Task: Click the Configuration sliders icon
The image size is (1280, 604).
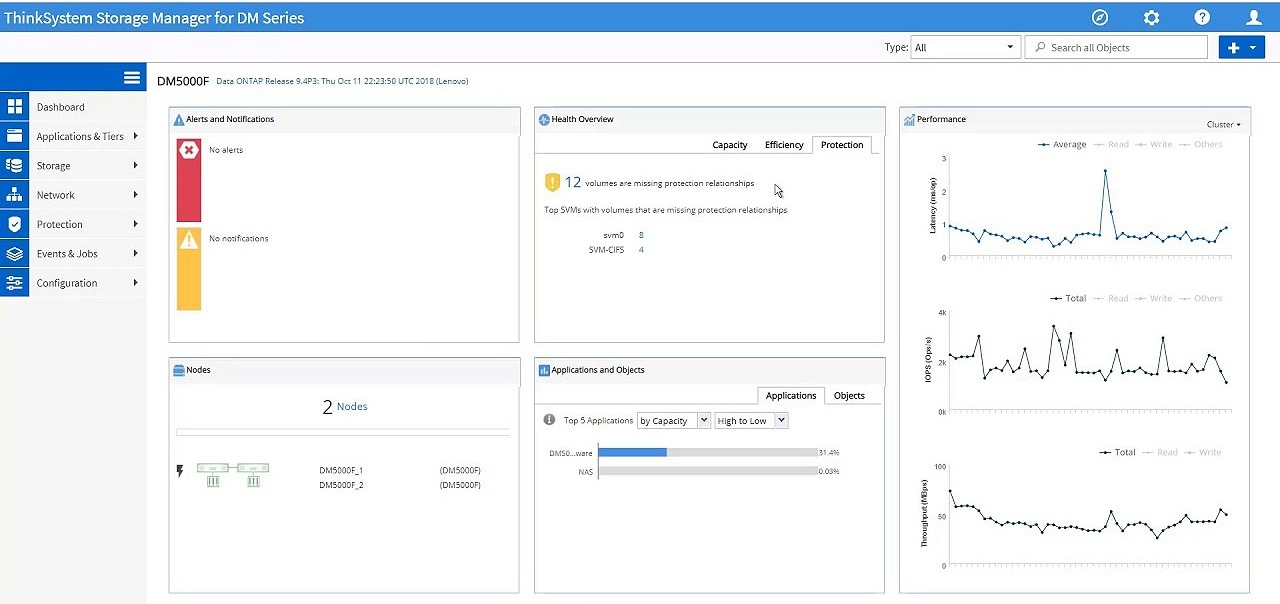Action: [14, 283]
